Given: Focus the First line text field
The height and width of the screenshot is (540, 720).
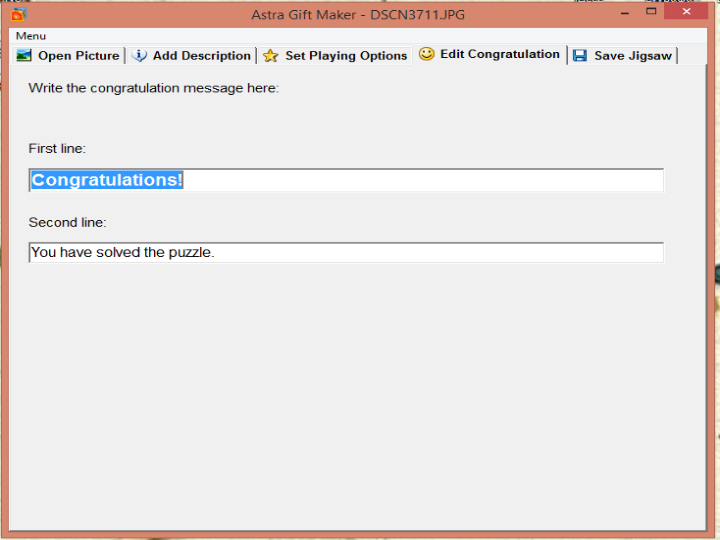Looking at the screenshot, I should 346,180.
